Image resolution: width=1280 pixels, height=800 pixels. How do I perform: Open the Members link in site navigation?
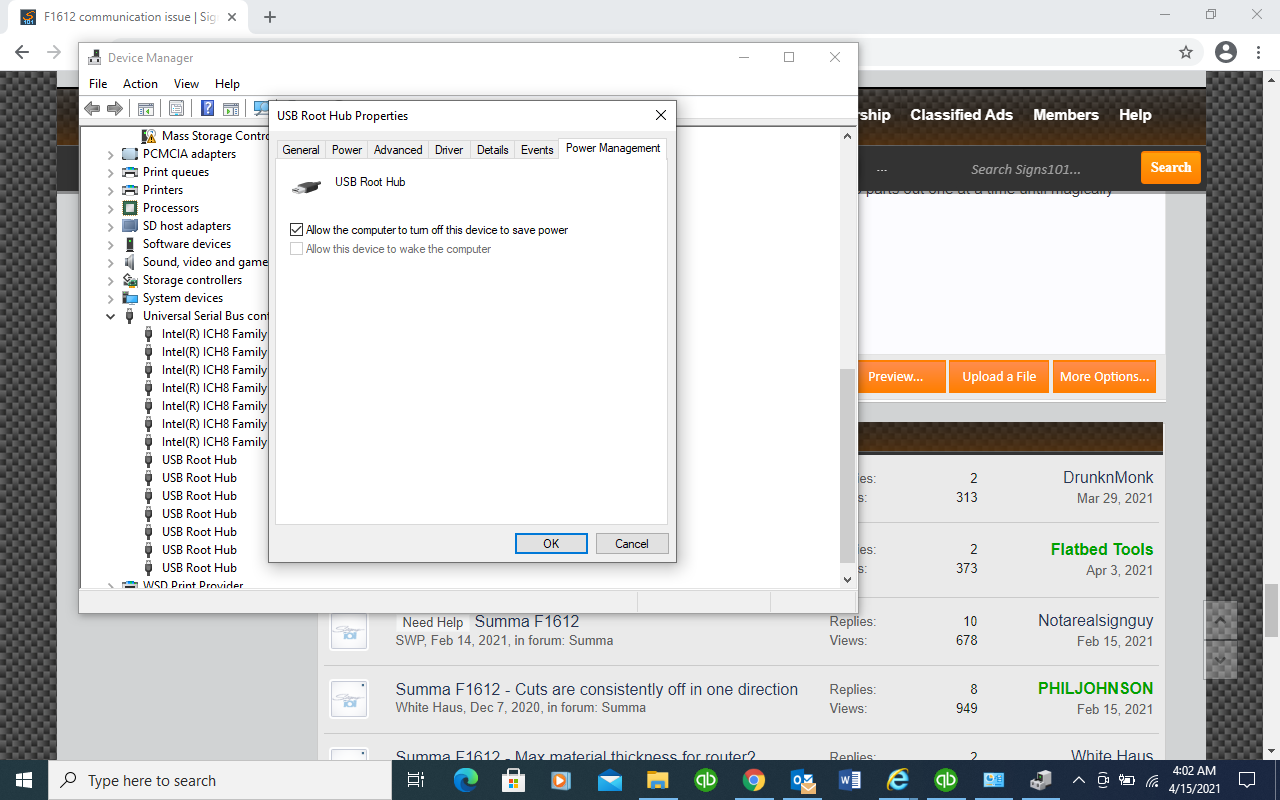pyautogui.click(x=1066, y=115)
